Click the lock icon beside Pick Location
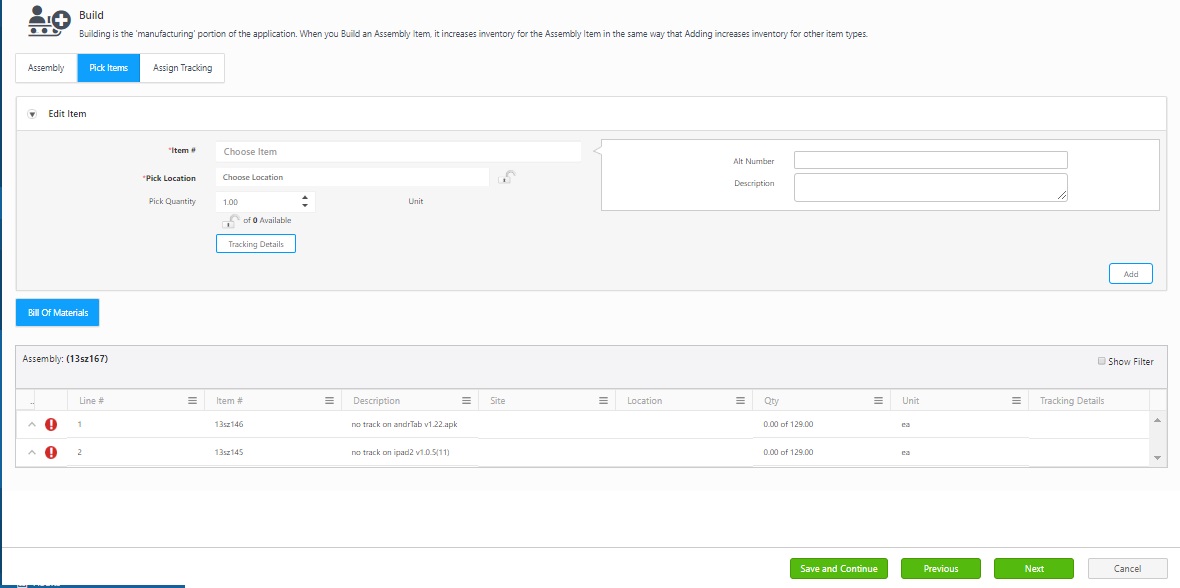The height and width of the screenshot is (588, 1180). point(508,178)
